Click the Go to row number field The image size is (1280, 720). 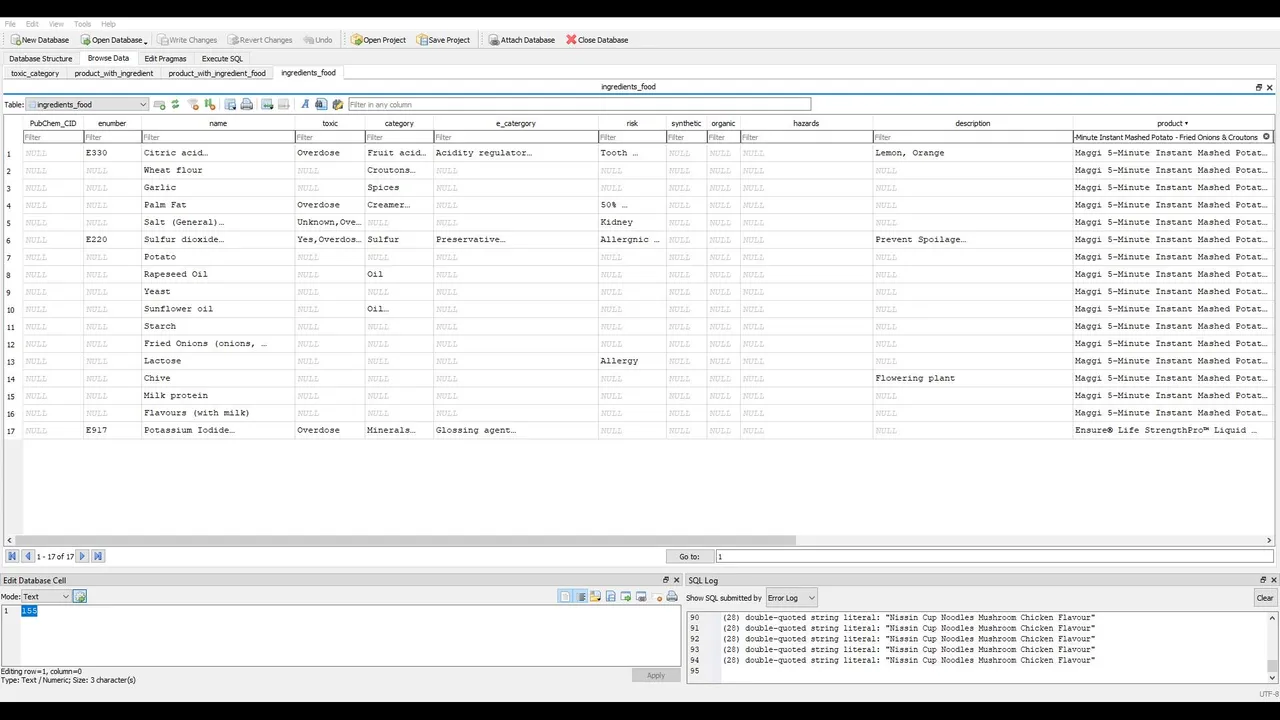click(994, 556)
